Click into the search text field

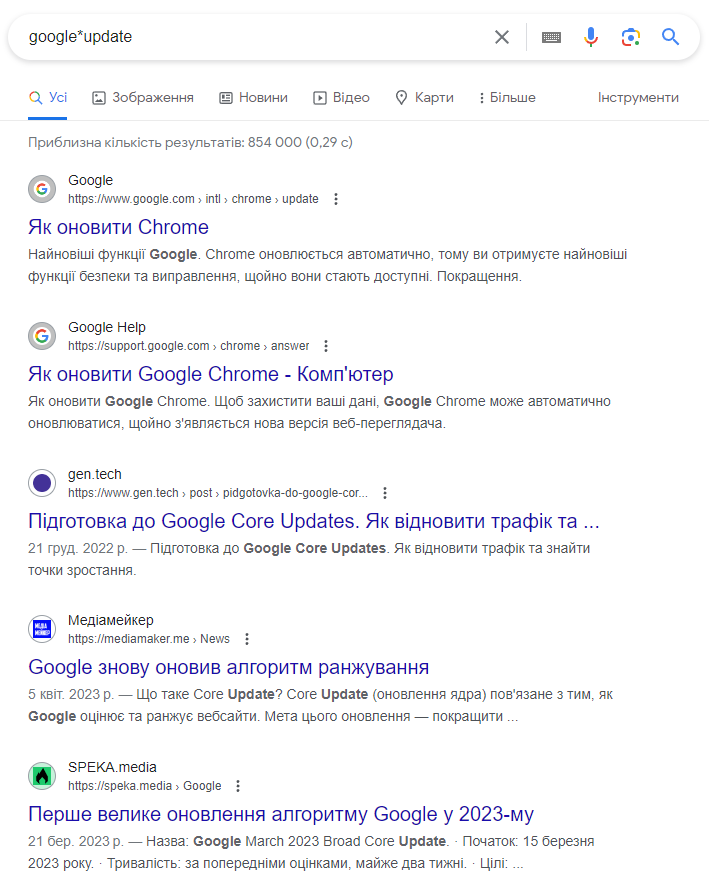250,37
